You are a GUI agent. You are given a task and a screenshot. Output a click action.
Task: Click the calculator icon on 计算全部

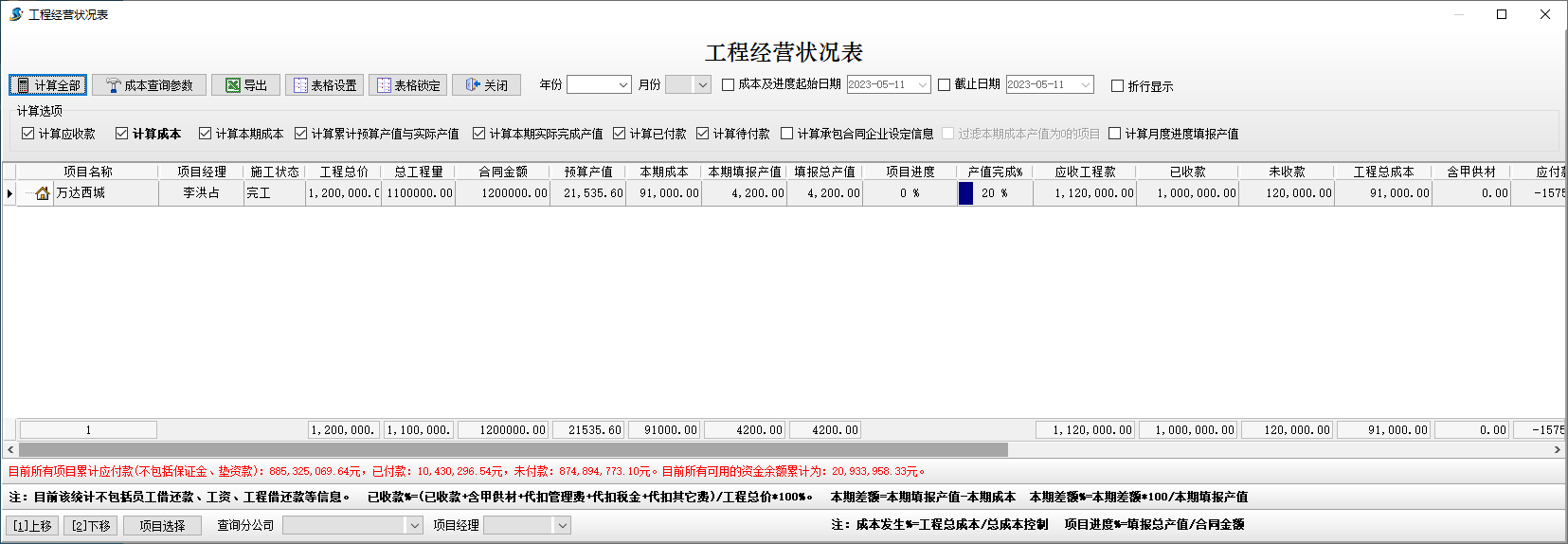24,85
